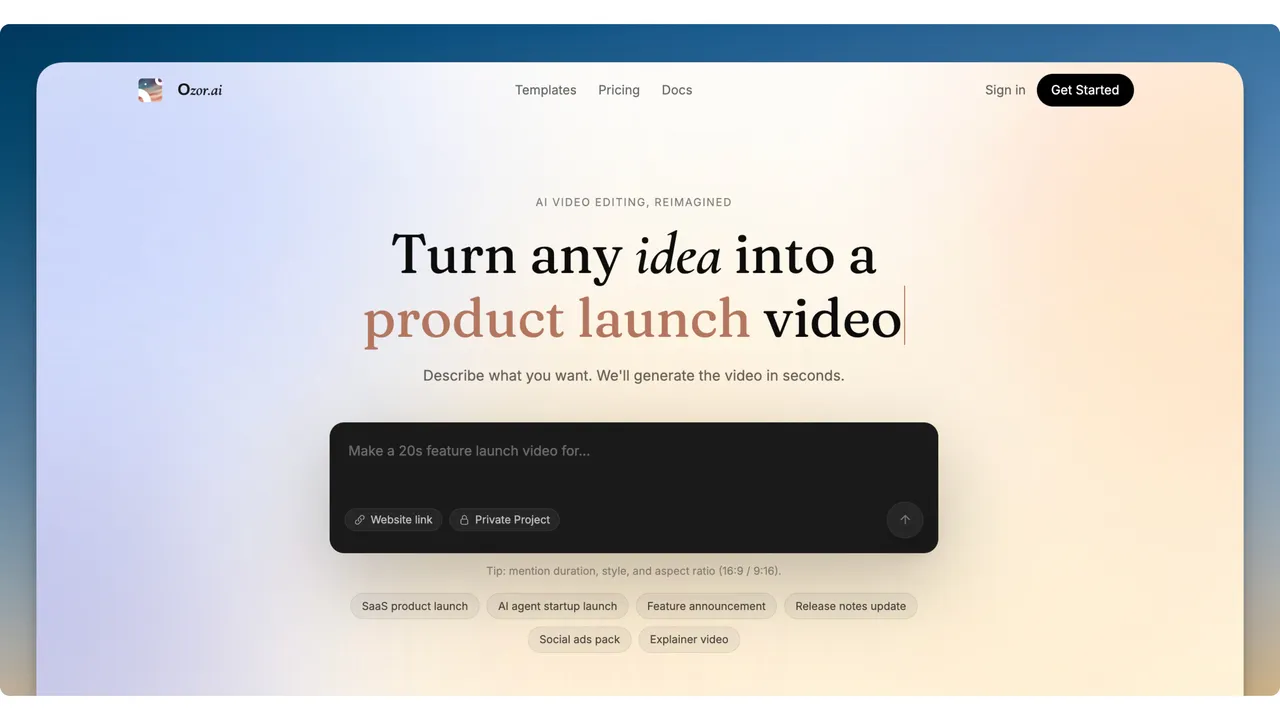
Task: Open the Pricing page
Action: click(x=619, y=90)
